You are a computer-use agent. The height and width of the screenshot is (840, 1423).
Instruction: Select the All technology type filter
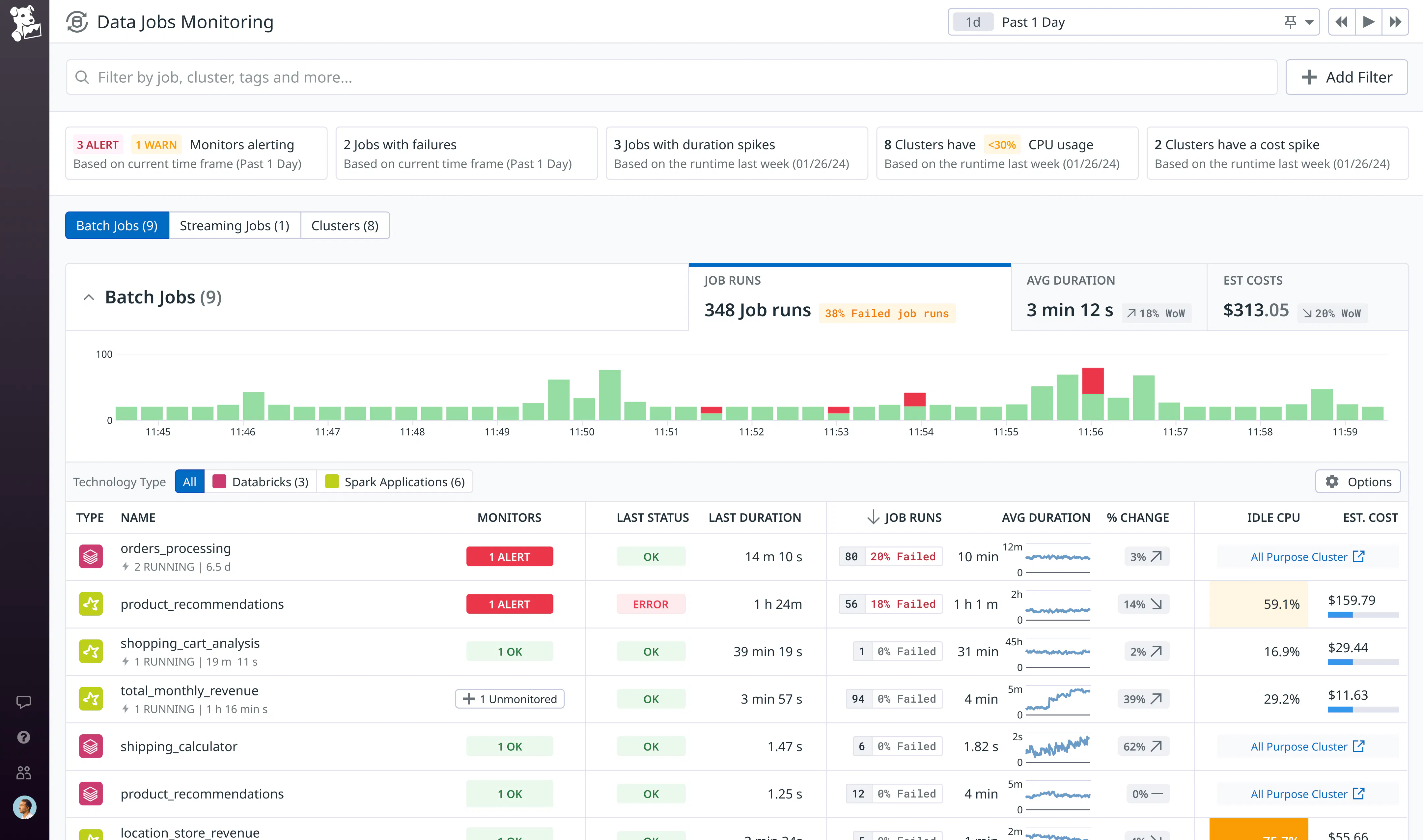tap(190, 482)
